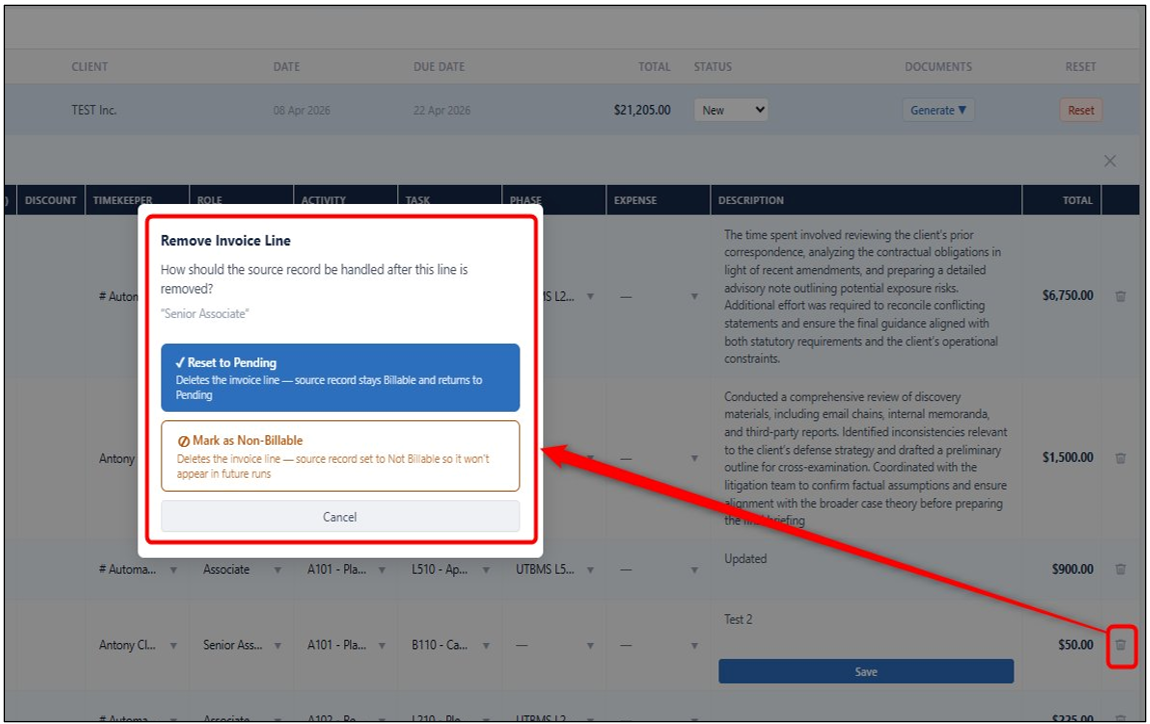Screen dimensions: 1150x724
Task: Expand the Generate documents dropdown
Action: click(x=938, y=110)
